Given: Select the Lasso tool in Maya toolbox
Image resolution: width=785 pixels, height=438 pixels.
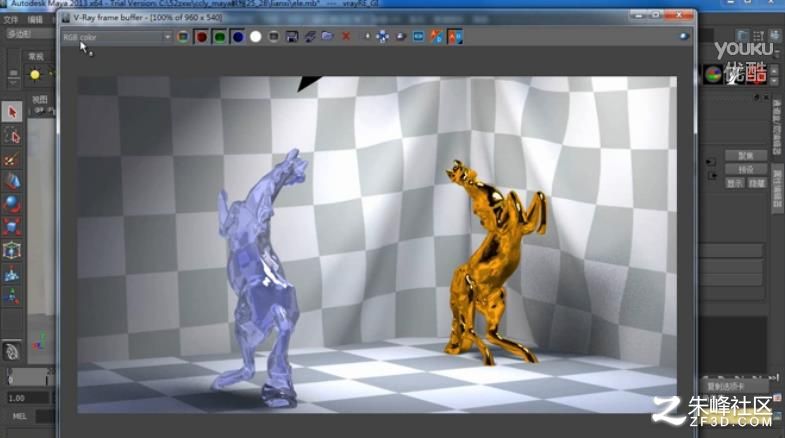Looking at the screenshot, I should coord(12,135).
